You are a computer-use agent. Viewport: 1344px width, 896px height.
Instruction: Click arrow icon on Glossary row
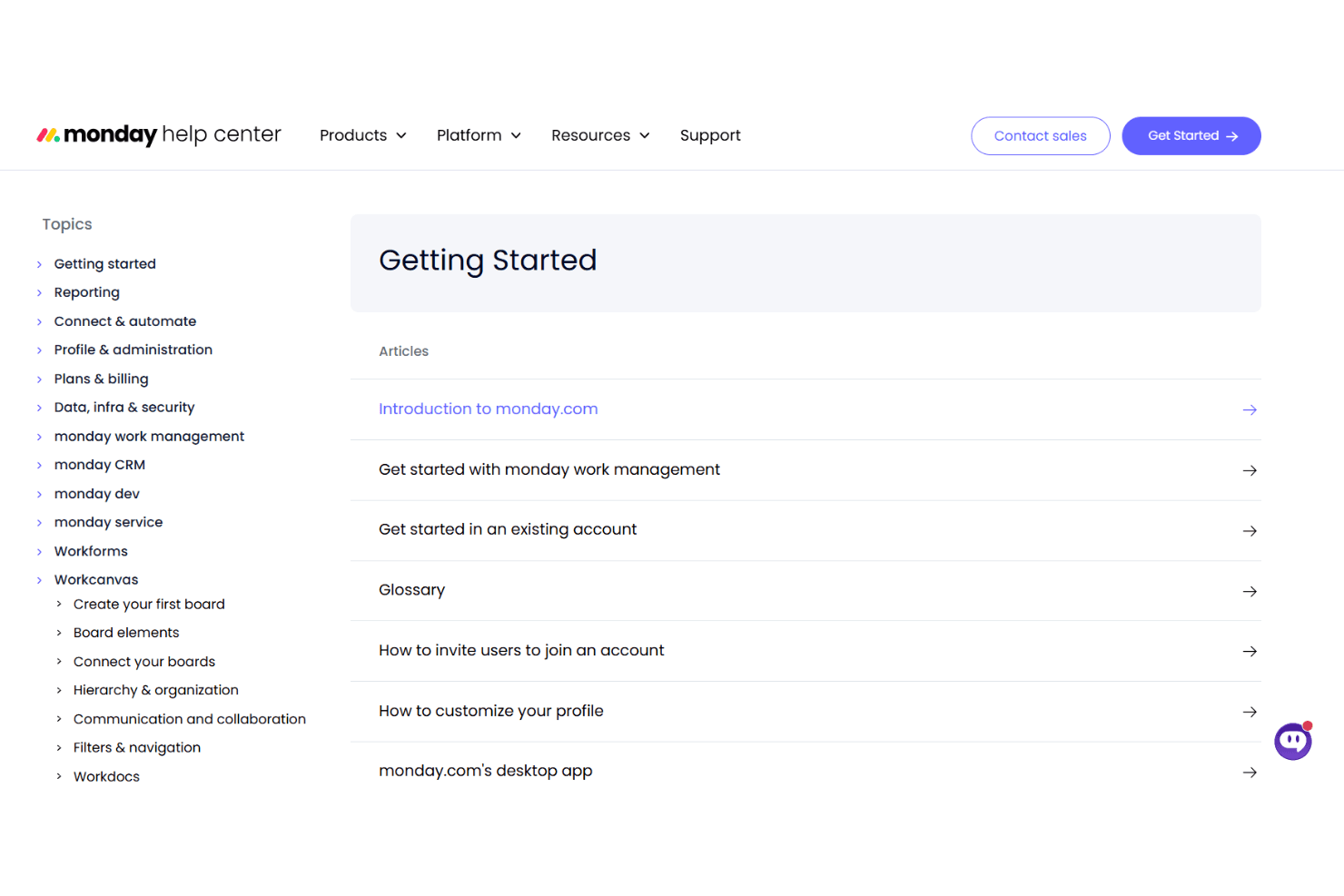pyautogui.click(x=1250, y=591)
